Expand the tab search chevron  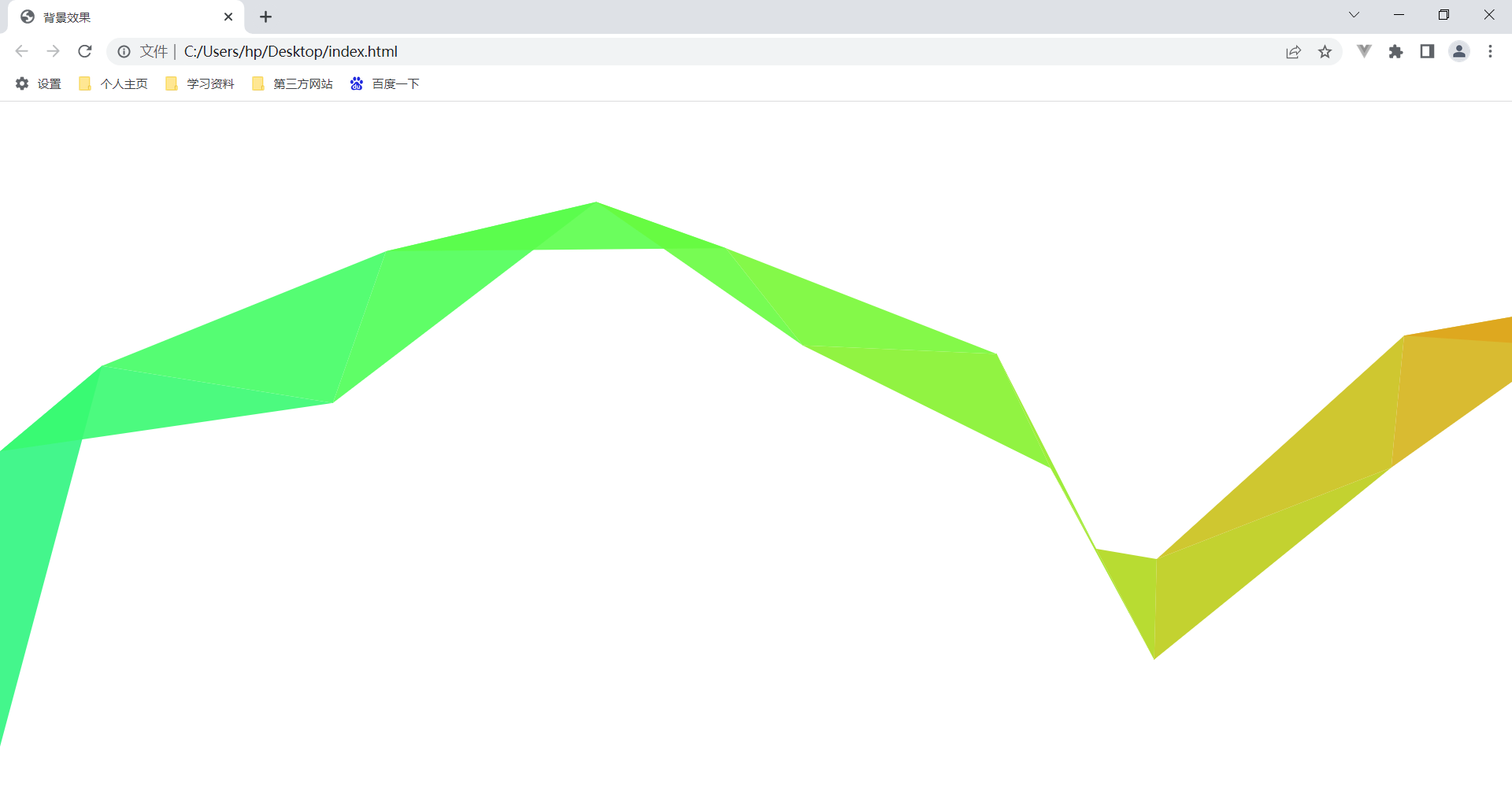[x=1354, y=15]
